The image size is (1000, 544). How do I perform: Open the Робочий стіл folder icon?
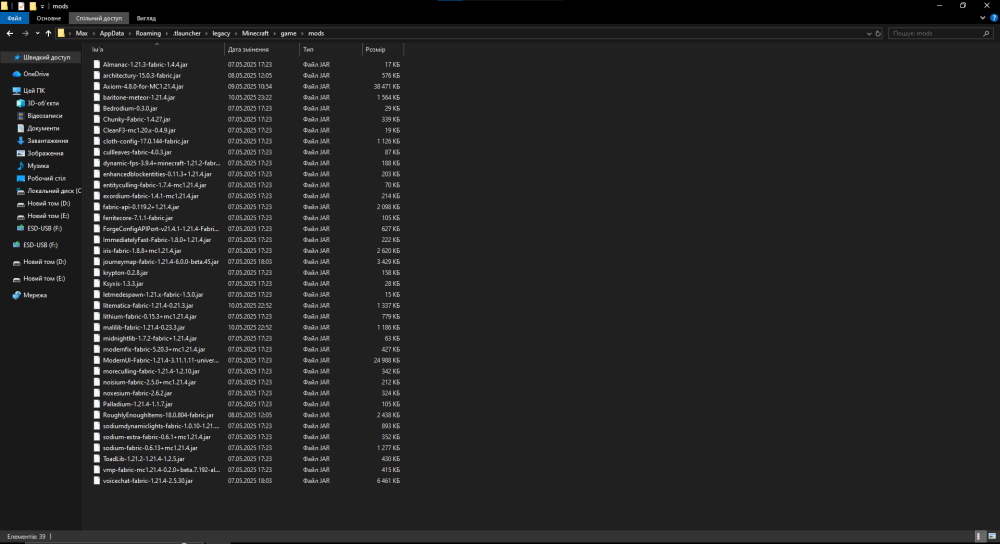(x=20, y=179)
